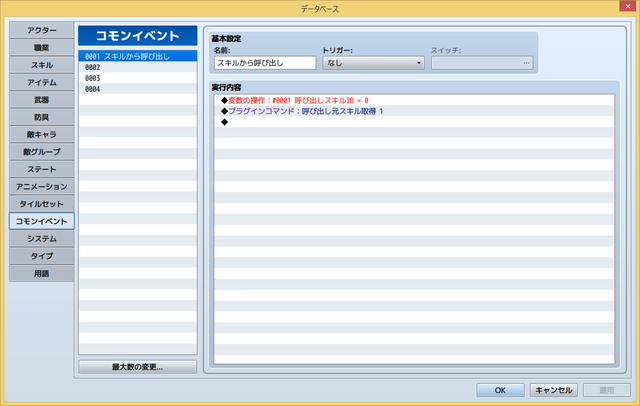Open the トリガー dropdown

pyautogui.click(x=373, y=63)
